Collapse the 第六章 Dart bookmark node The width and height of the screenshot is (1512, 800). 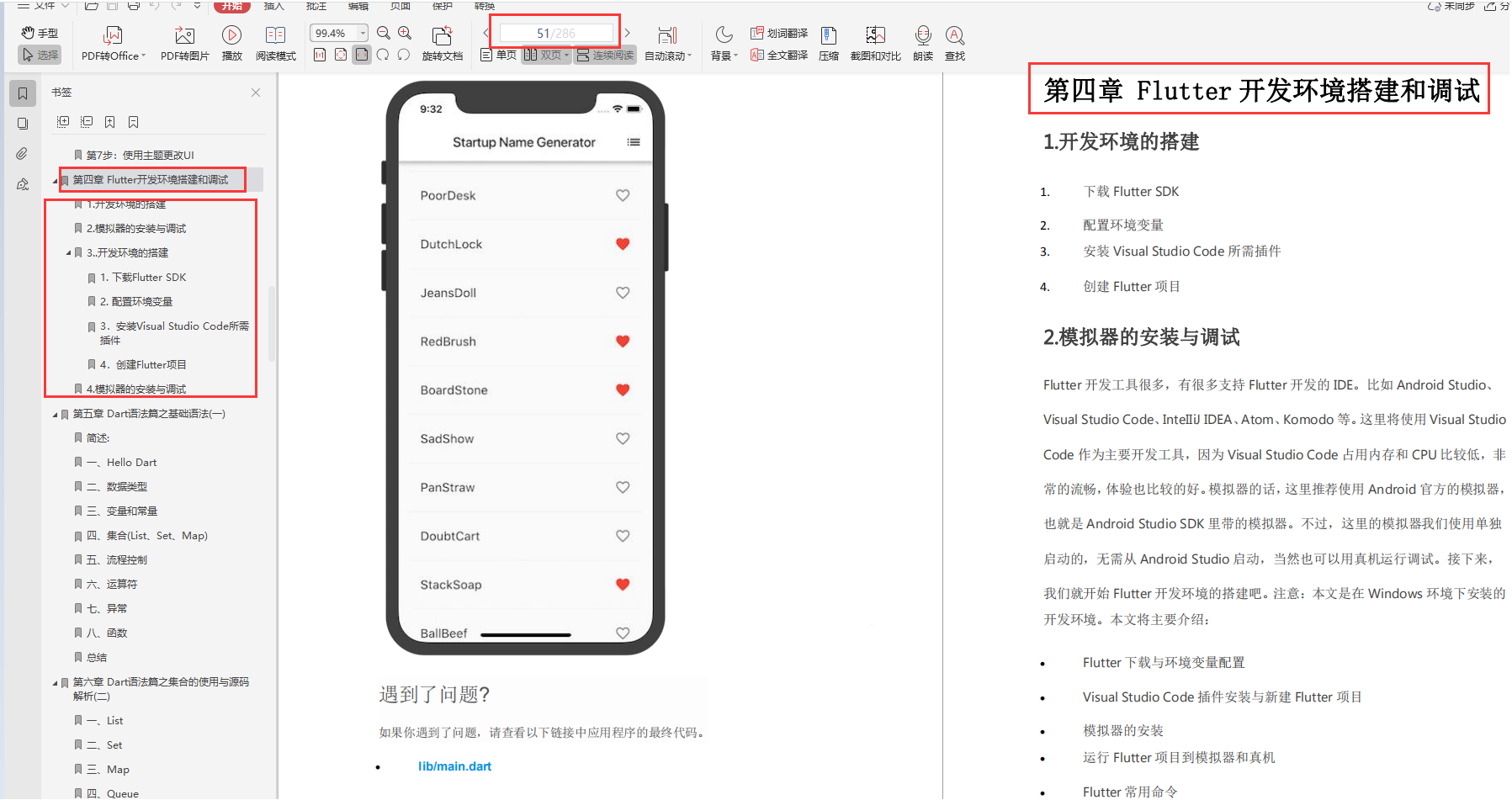click(56, 683)
